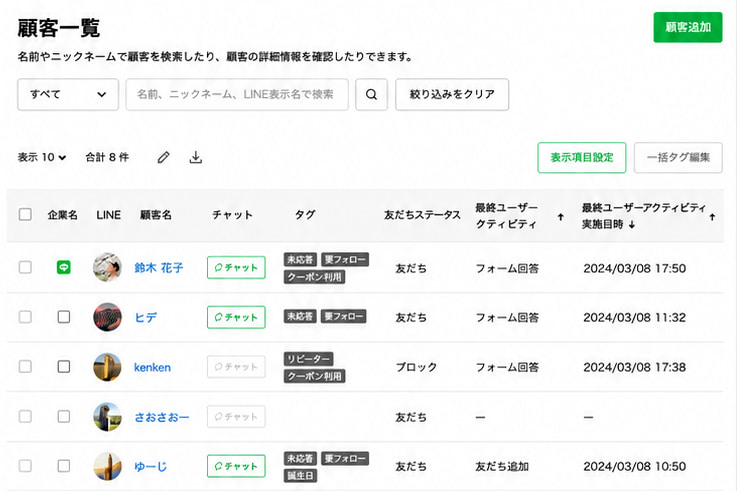737x491 pixels.
Task: Click date 2024/03/08 17:50
Action: [x=635, y=268]
